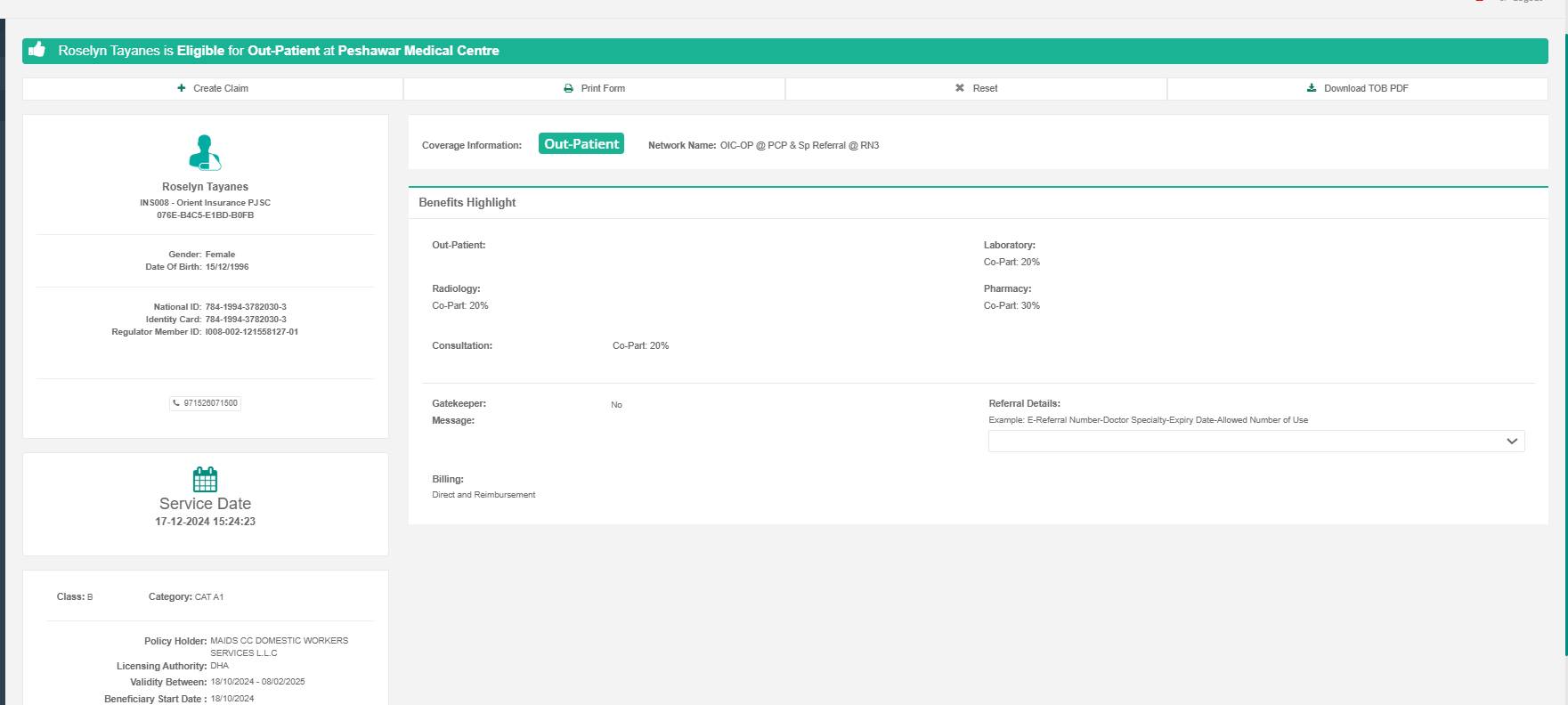Click the printer icon for Print Form
Viewport: 1568px width, 705px height.
pyautogui.click(x=568, y=88)
